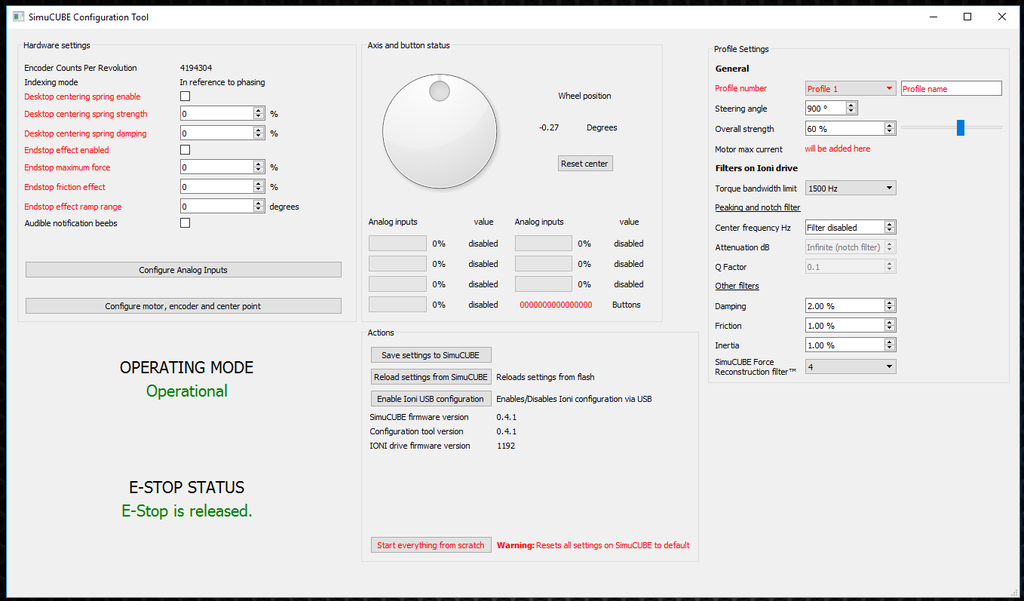Click the Inertia value spin box
The image size is (1024, 601).
click(850, 345)
